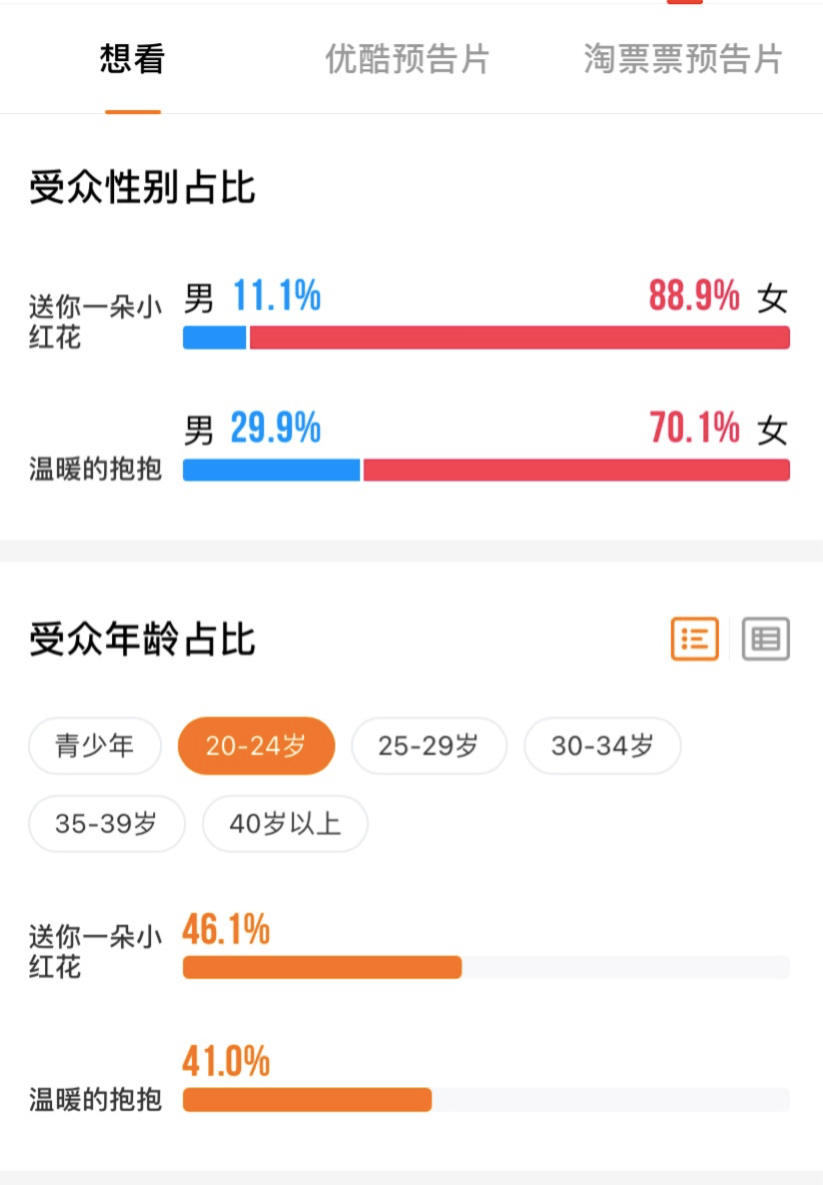Image resolution: width=823 pixels, height=1185 pixels.
Task: Click the red female bar for 送你一朵小红花
Action: 520,338
